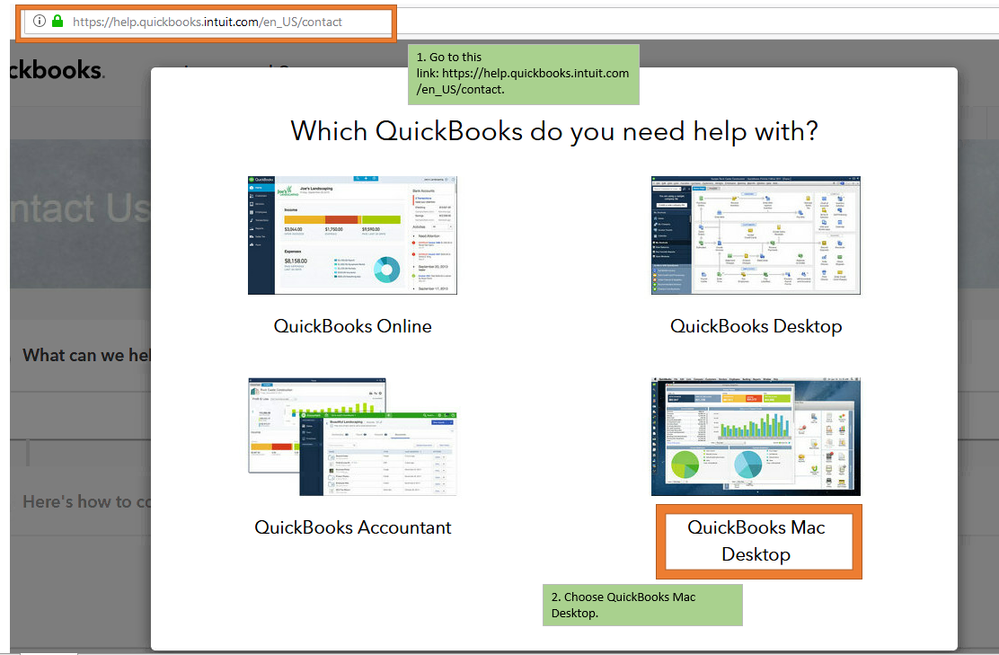Viewport: 999px width, 655px height.
Task: Open the QuickBooks Accountant screenshot thumbnail
Action: click(x=352, y=436)
